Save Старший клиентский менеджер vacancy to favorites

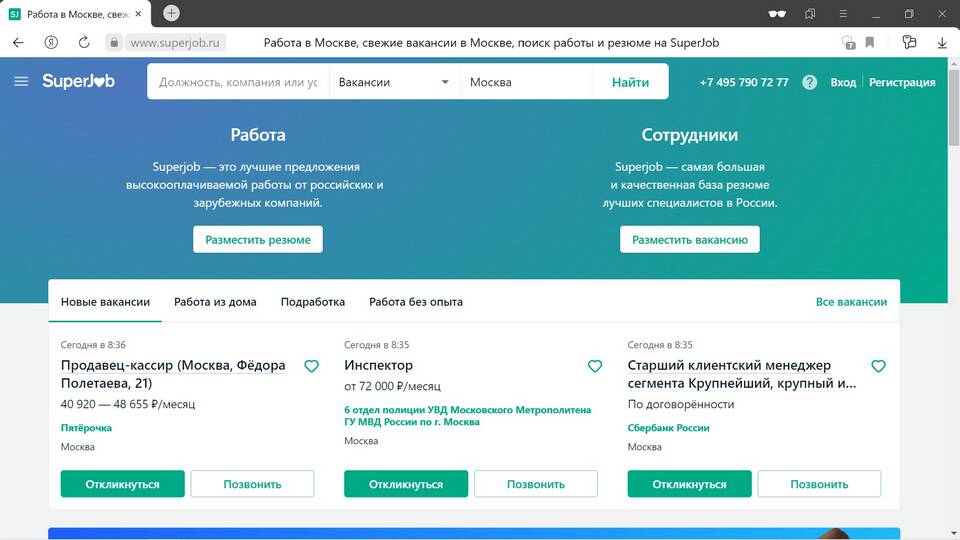click(878, 366)
